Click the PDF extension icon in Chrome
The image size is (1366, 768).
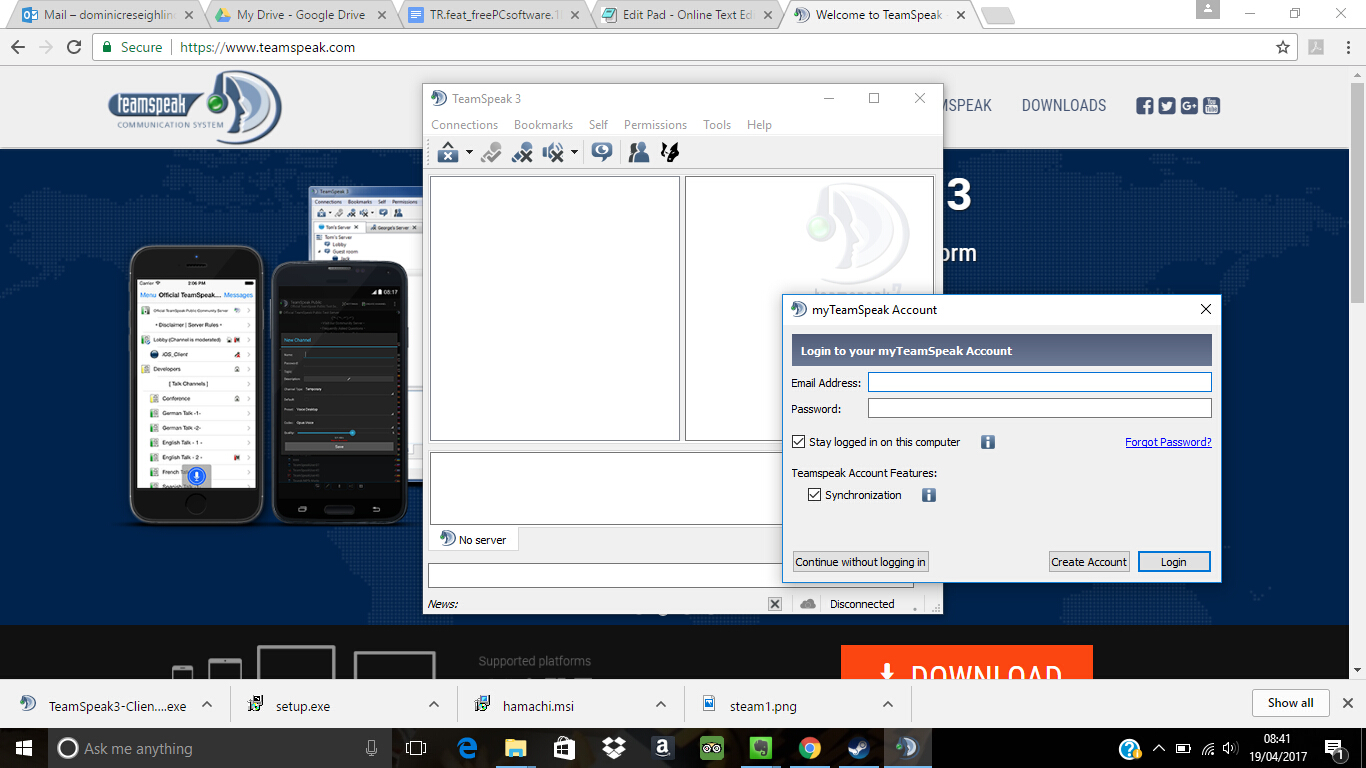[1316, 47]
